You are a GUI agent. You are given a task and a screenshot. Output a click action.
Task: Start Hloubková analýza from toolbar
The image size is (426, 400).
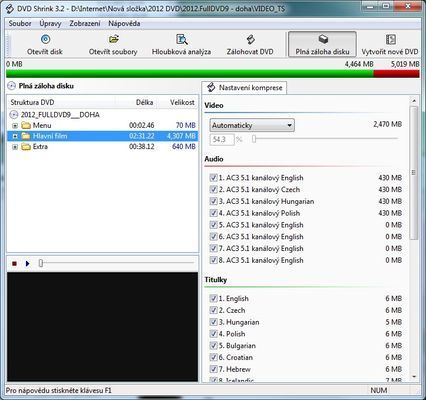coord(181,45)
